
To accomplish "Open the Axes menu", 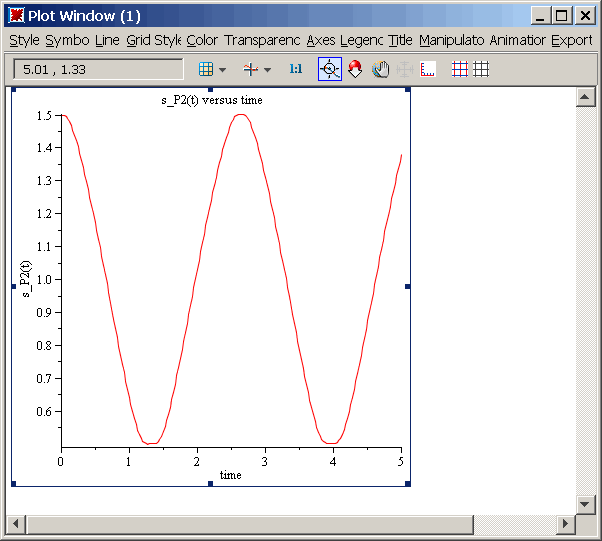I will [321, 40].
